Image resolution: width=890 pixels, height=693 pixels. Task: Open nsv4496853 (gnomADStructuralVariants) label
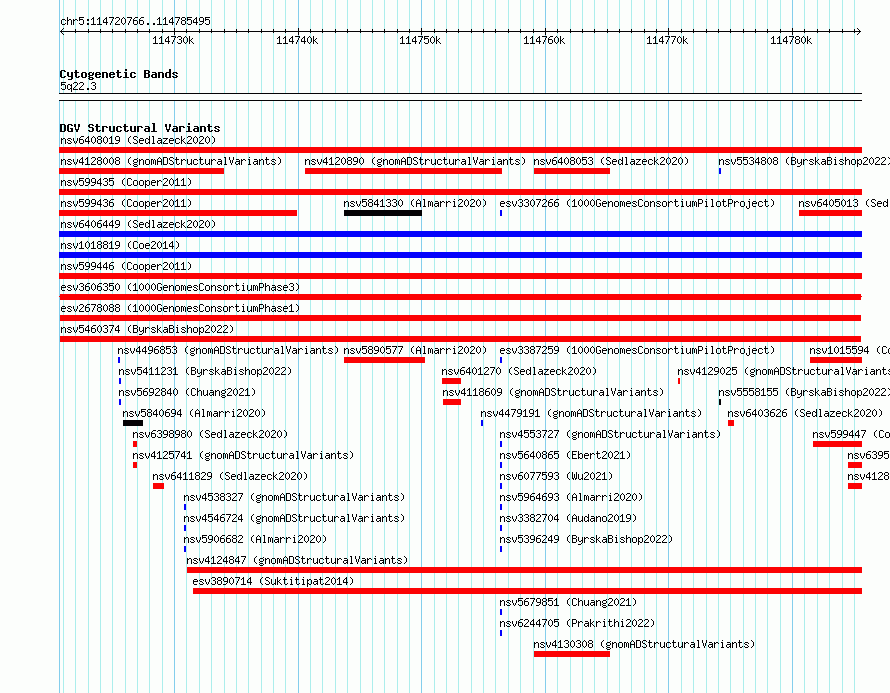coord(228,350)
